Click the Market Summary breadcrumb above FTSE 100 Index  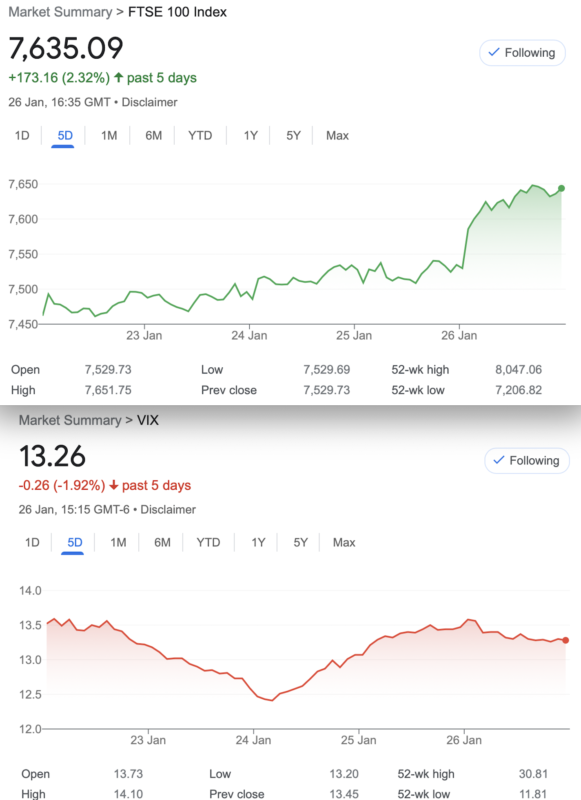[x=60, y=12]
